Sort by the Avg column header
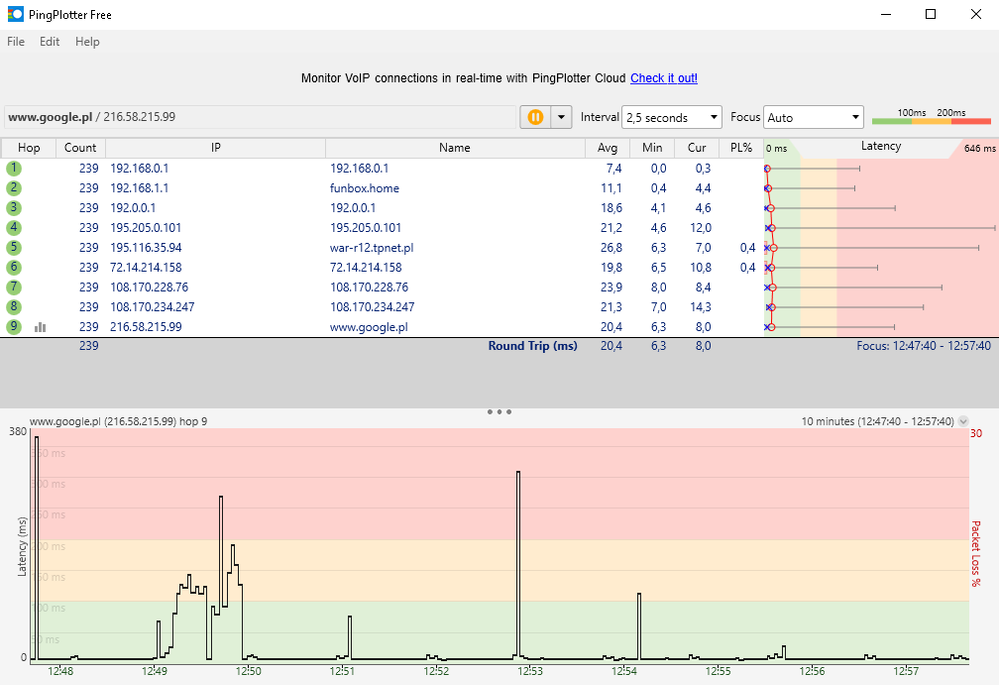 point(606,148)
